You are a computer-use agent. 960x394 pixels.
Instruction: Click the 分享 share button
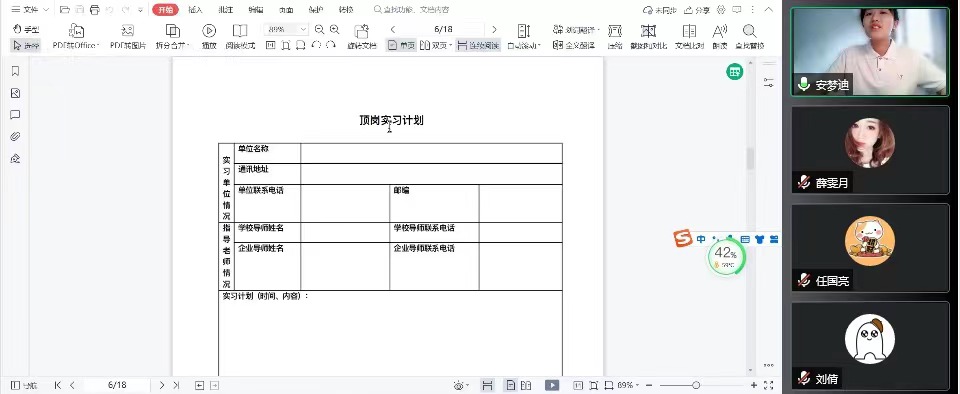697,10
